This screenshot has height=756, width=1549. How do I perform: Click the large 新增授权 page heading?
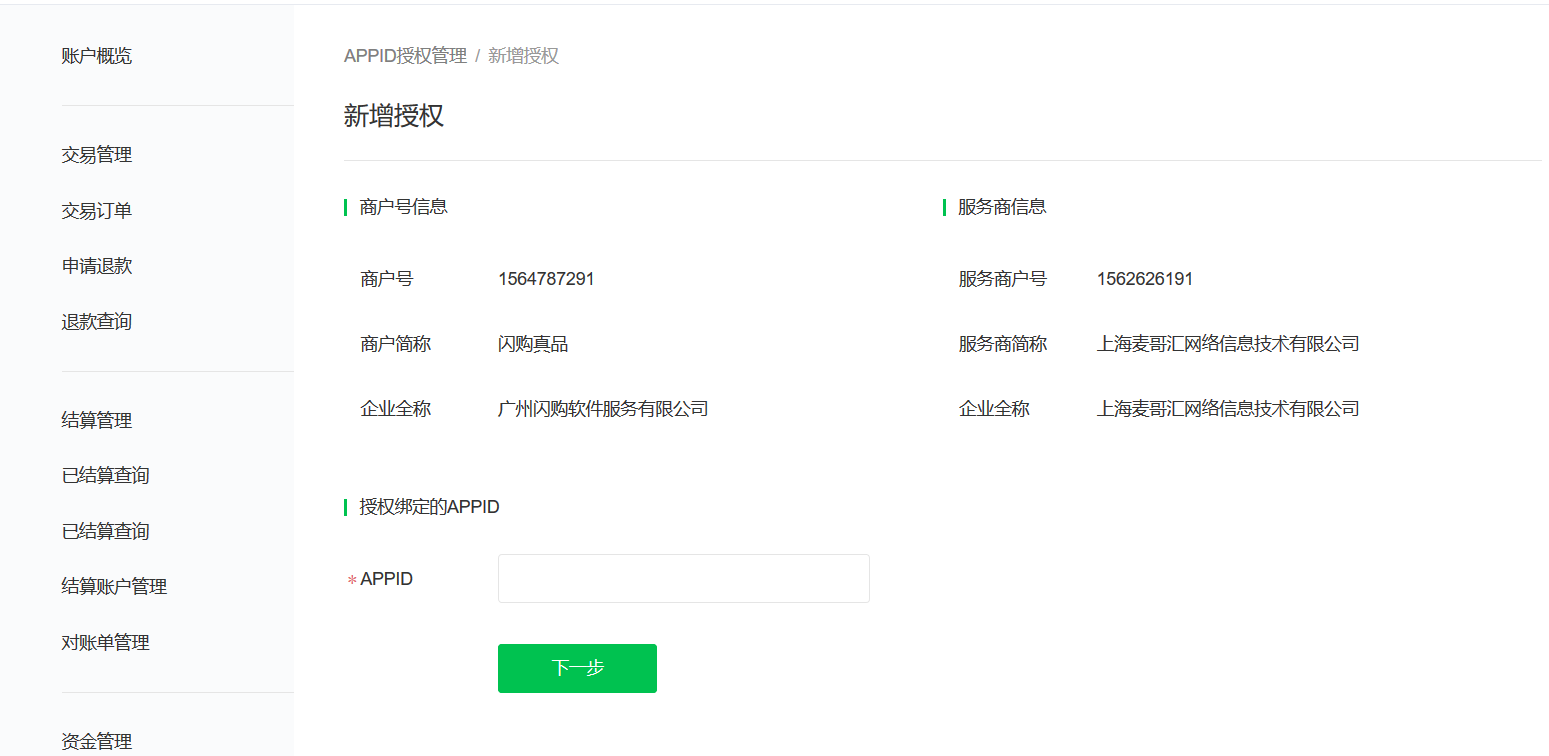coord(394,116)
